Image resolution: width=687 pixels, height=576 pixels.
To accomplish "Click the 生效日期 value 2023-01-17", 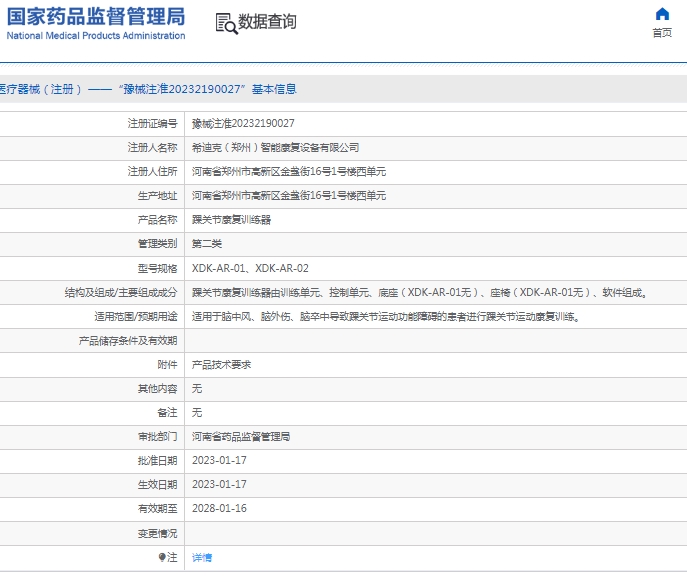I will coord(219,484).
